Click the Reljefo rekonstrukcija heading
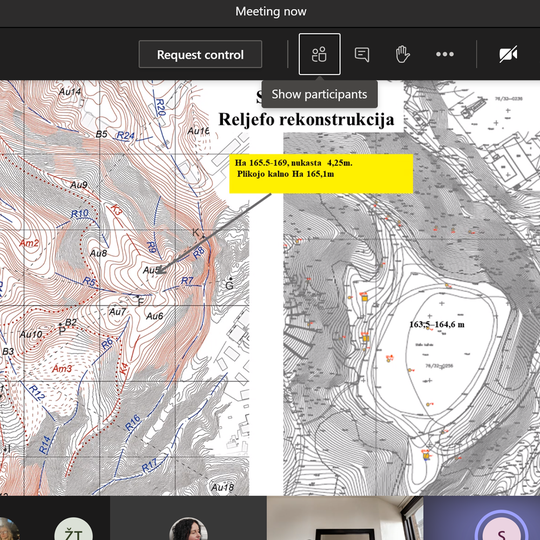The height and width of the screenshot is (540, 540). (307, 120)
